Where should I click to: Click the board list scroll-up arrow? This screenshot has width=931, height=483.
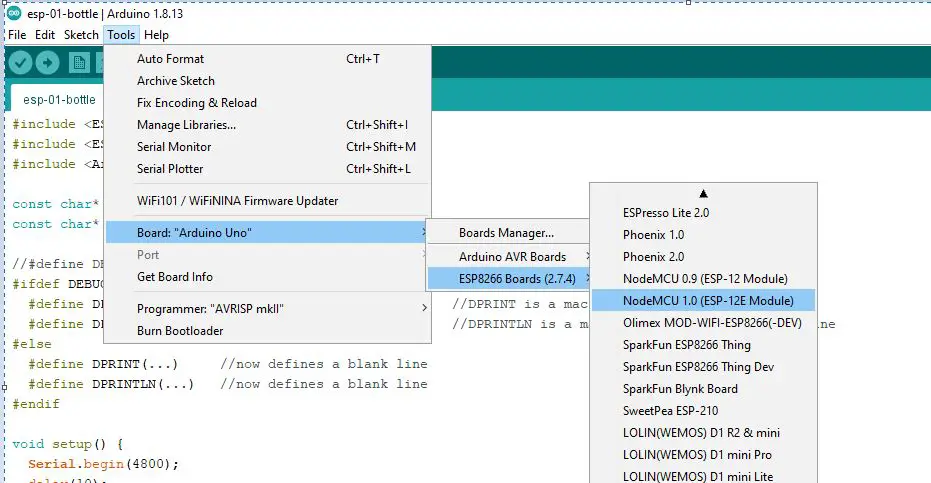click(704, 193)
